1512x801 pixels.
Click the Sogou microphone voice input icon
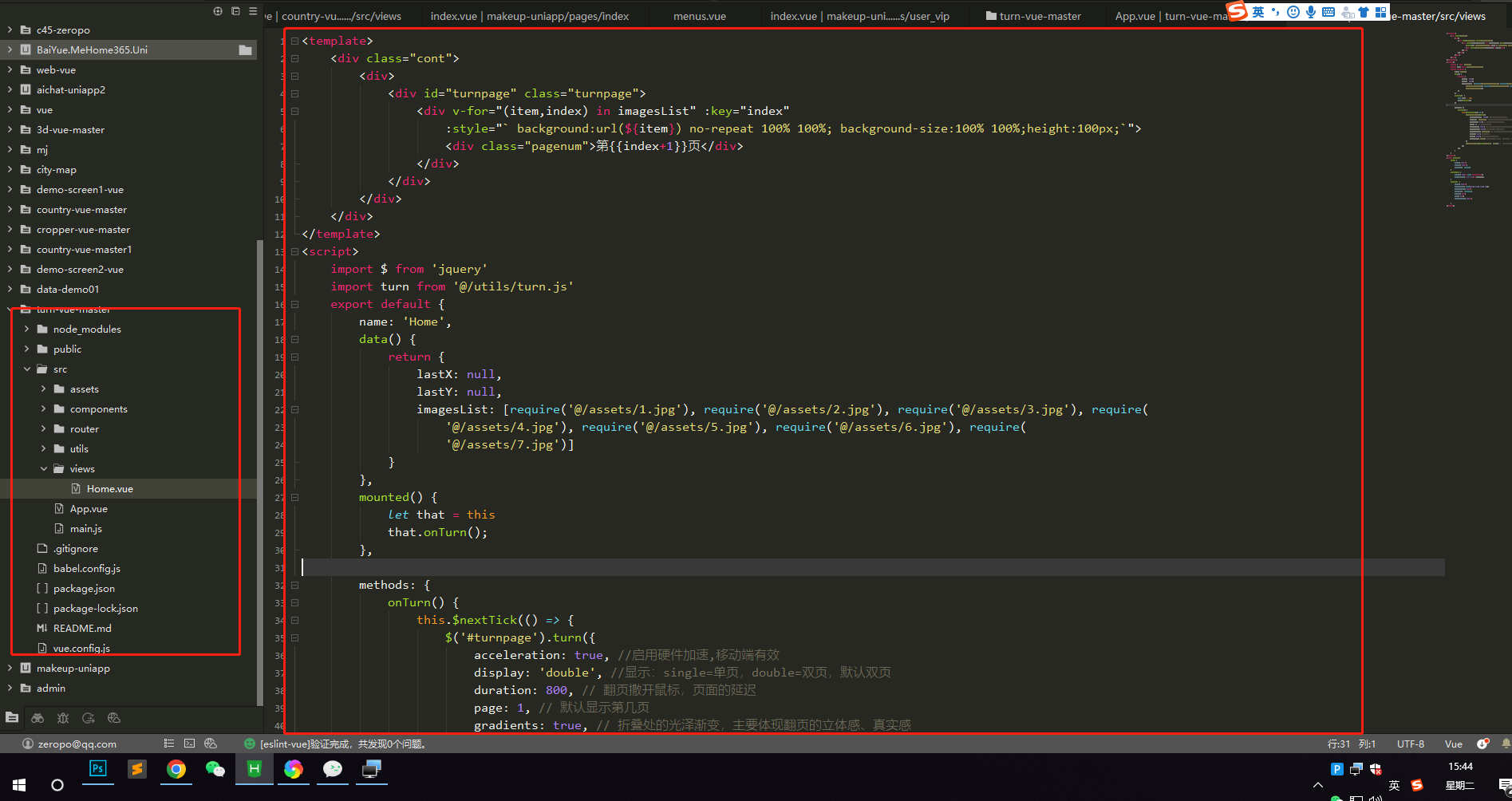pos(1311,12)
